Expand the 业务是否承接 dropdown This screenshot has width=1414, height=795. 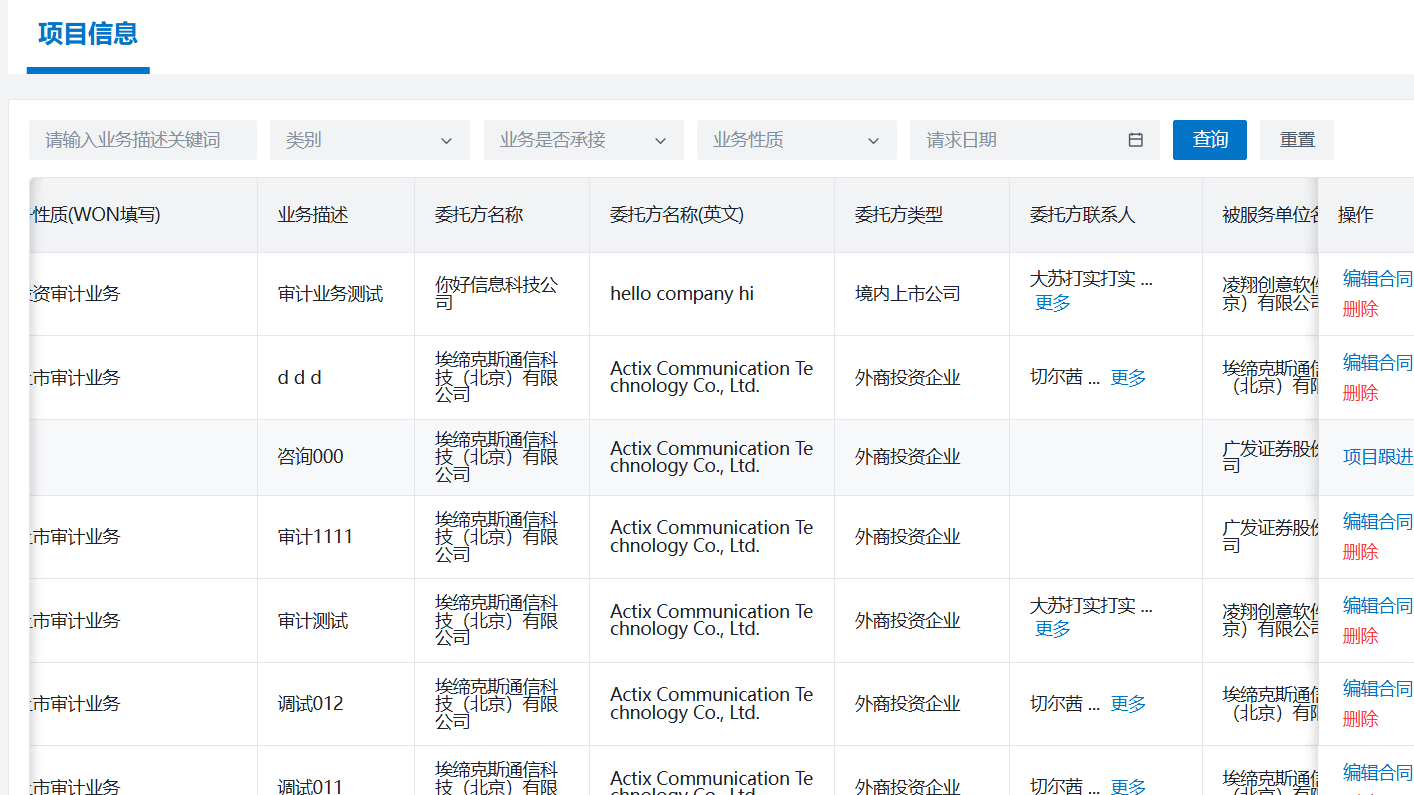click(x=583, y=140)
